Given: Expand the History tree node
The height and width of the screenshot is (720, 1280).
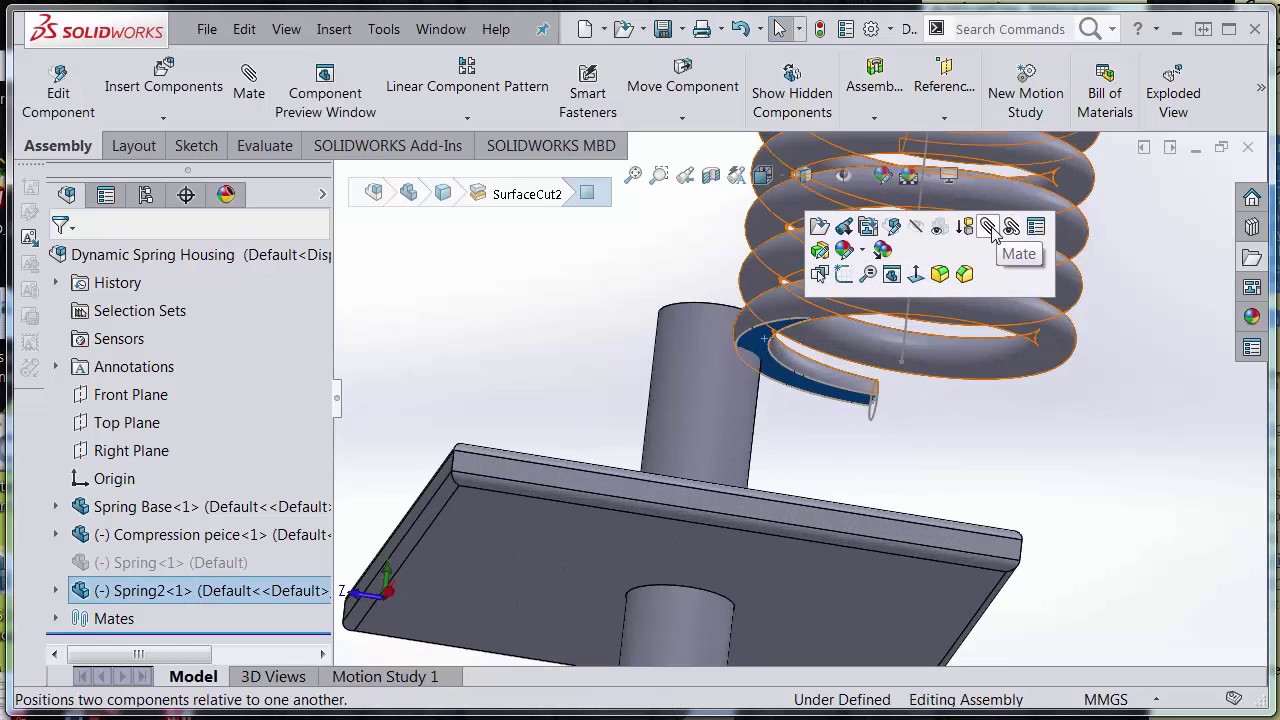Looking at the screenshot, I should point(56,283).
